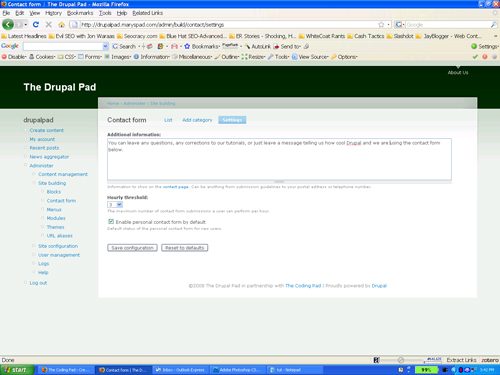The width and height of the screenshot is (500, 375).
Task: Click the Create content link
Action: click(47, 130)
